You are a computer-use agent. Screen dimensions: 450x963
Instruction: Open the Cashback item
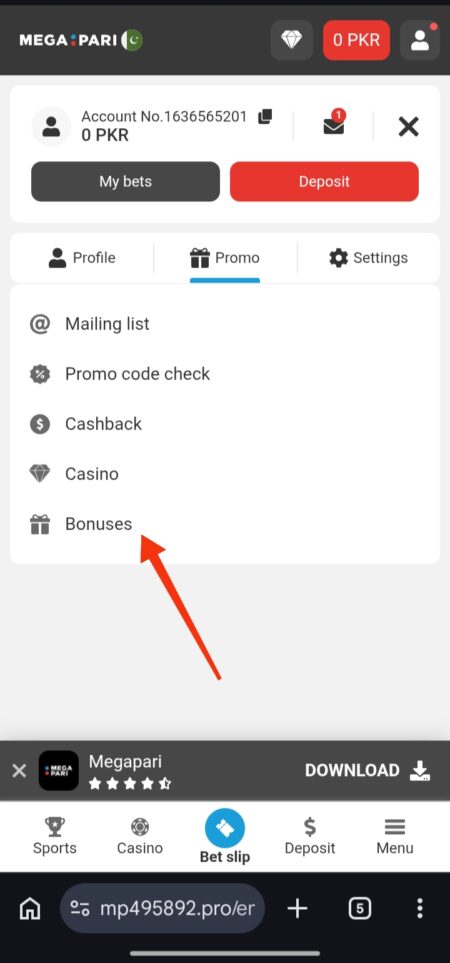[225, 424]
